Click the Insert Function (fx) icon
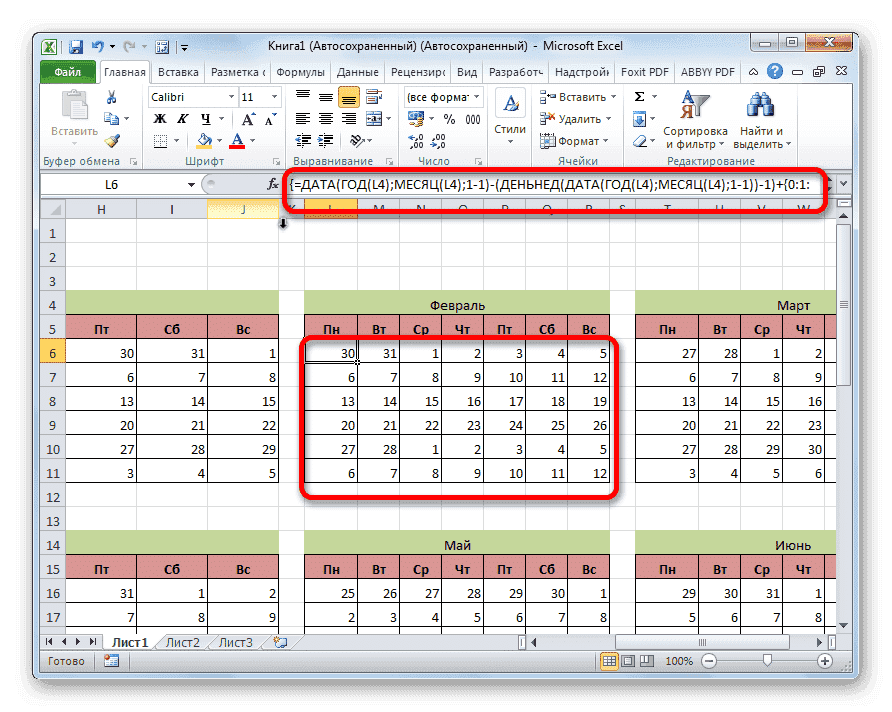Image resolution: width=892 pixels, height=712 pixels. (275, 184)
